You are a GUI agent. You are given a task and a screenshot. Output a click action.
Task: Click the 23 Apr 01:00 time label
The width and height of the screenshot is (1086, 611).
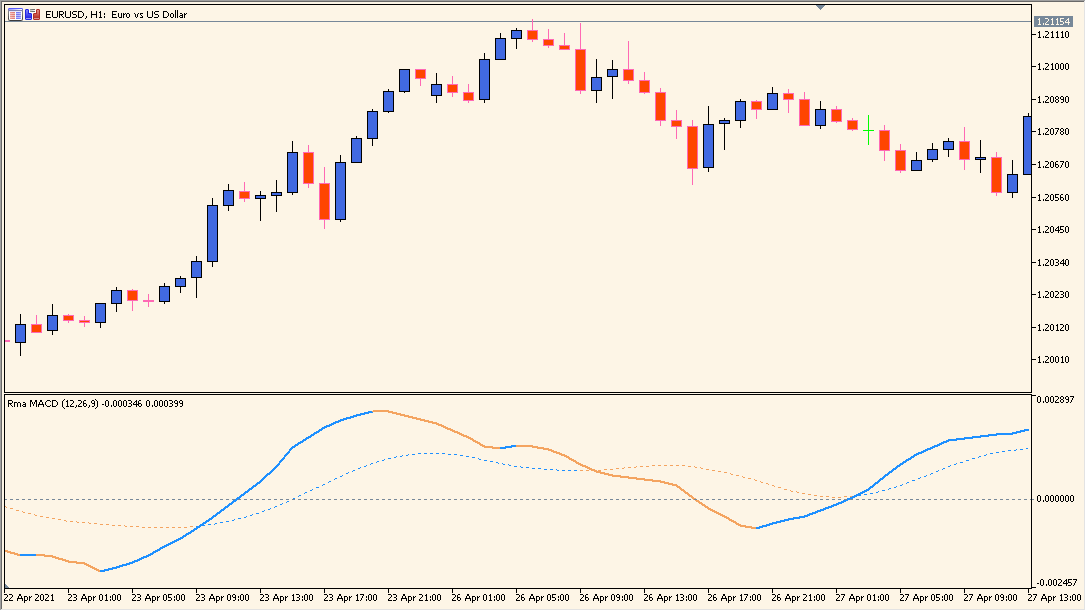click(x=94, y=597)
